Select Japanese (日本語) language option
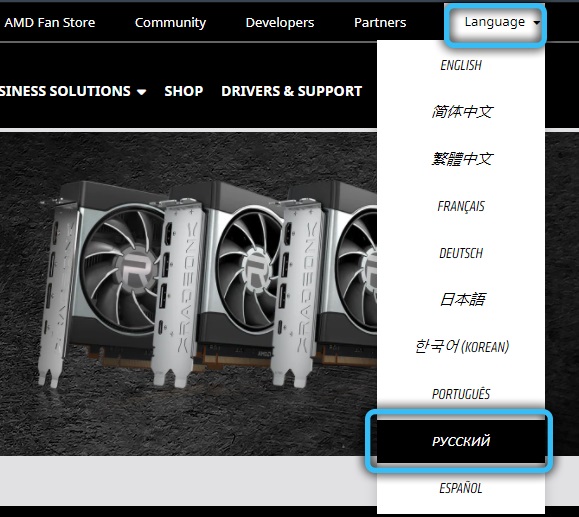The image size is (579, 517). (x=461, y=299)
